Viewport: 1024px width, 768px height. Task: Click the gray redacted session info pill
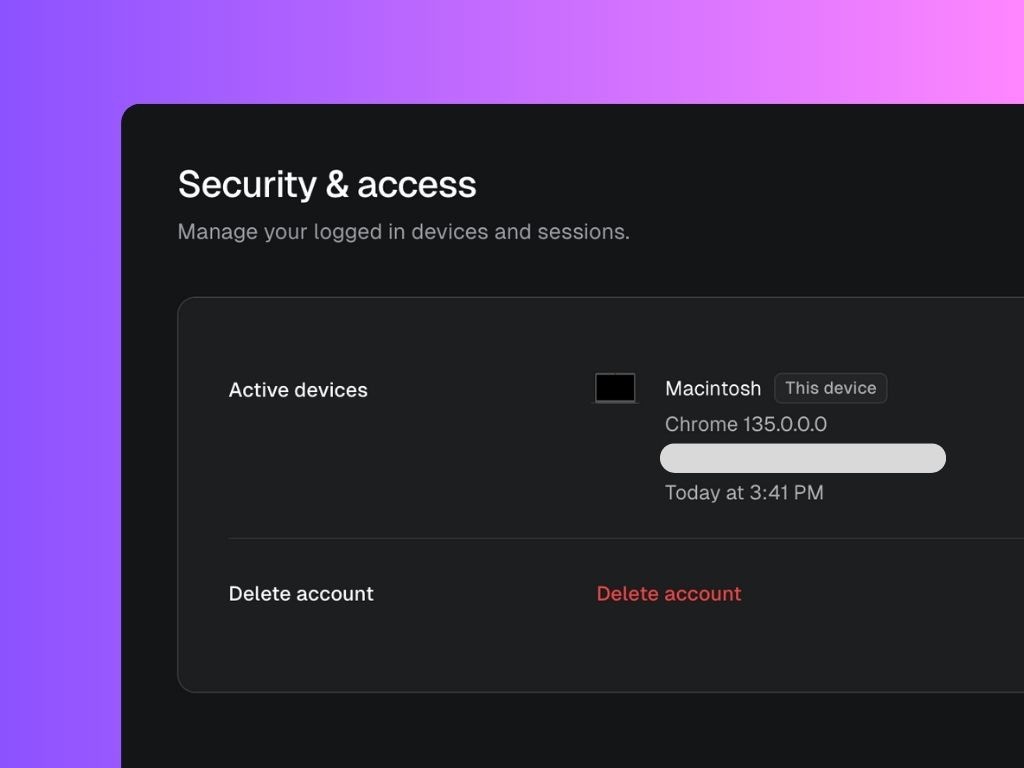(x=801, y=457)
